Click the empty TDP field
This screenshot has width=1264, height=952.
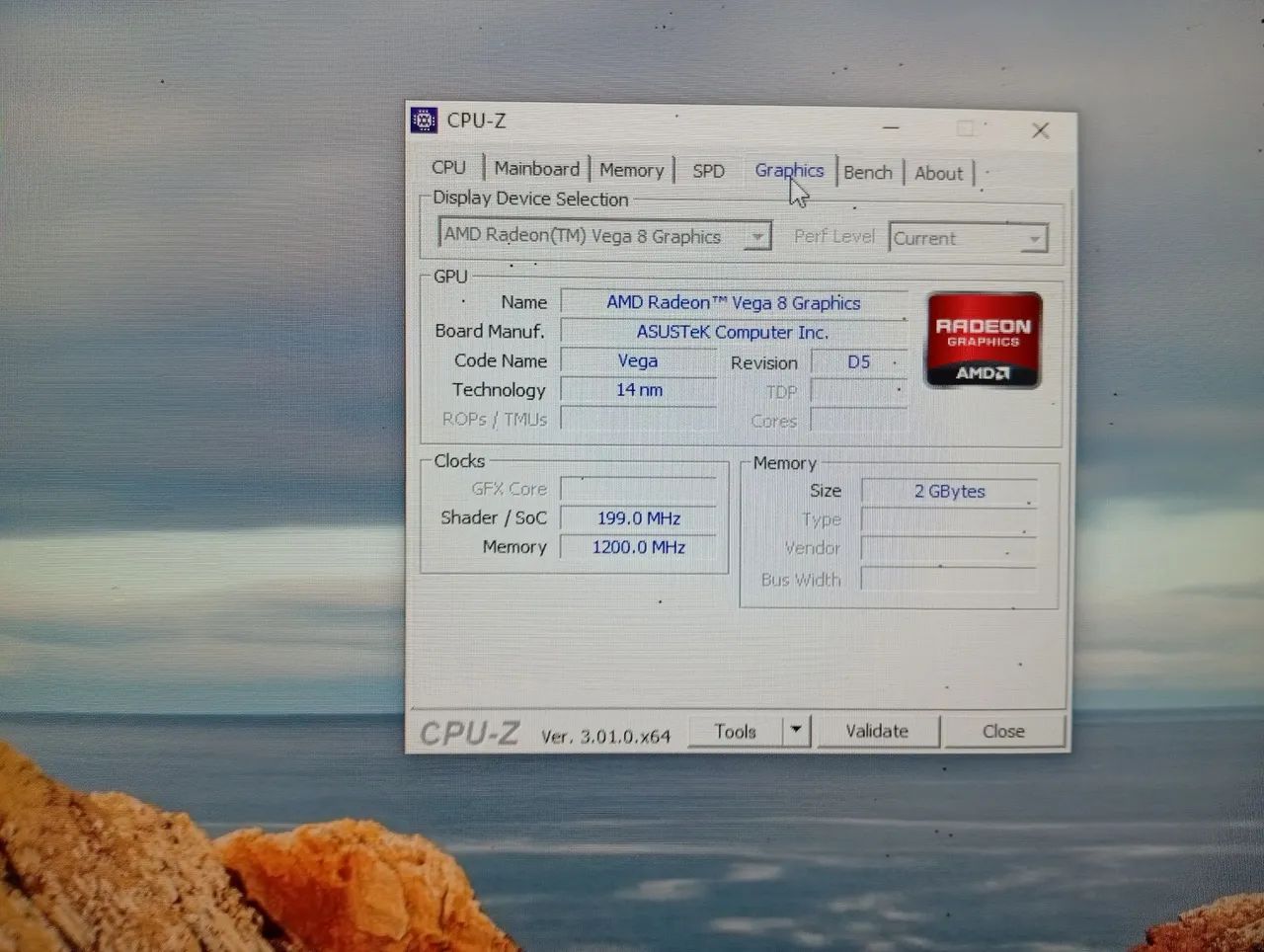pyautogui.click(x=858, y=392)
